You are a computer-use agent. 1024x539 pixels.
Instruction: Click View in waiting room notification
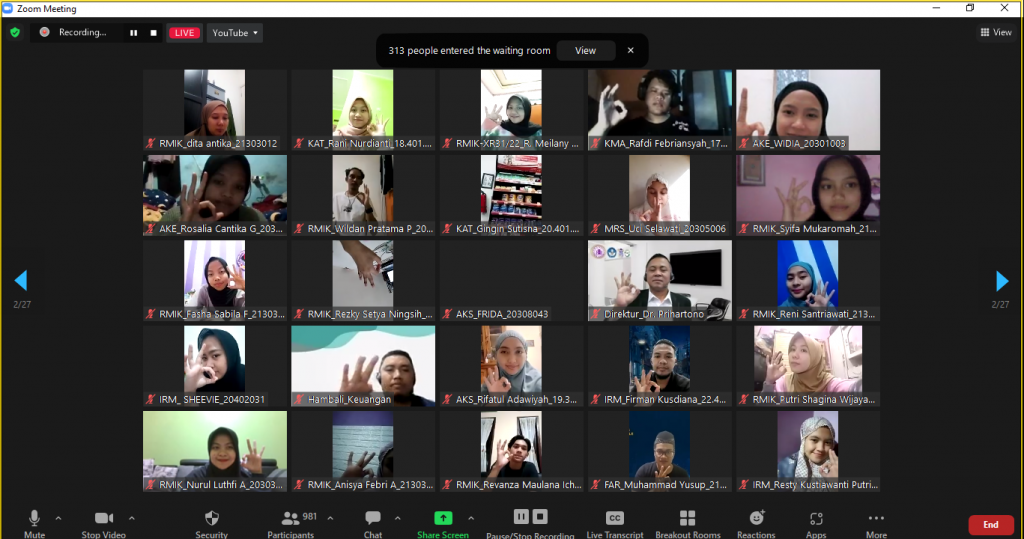(585, 50)
